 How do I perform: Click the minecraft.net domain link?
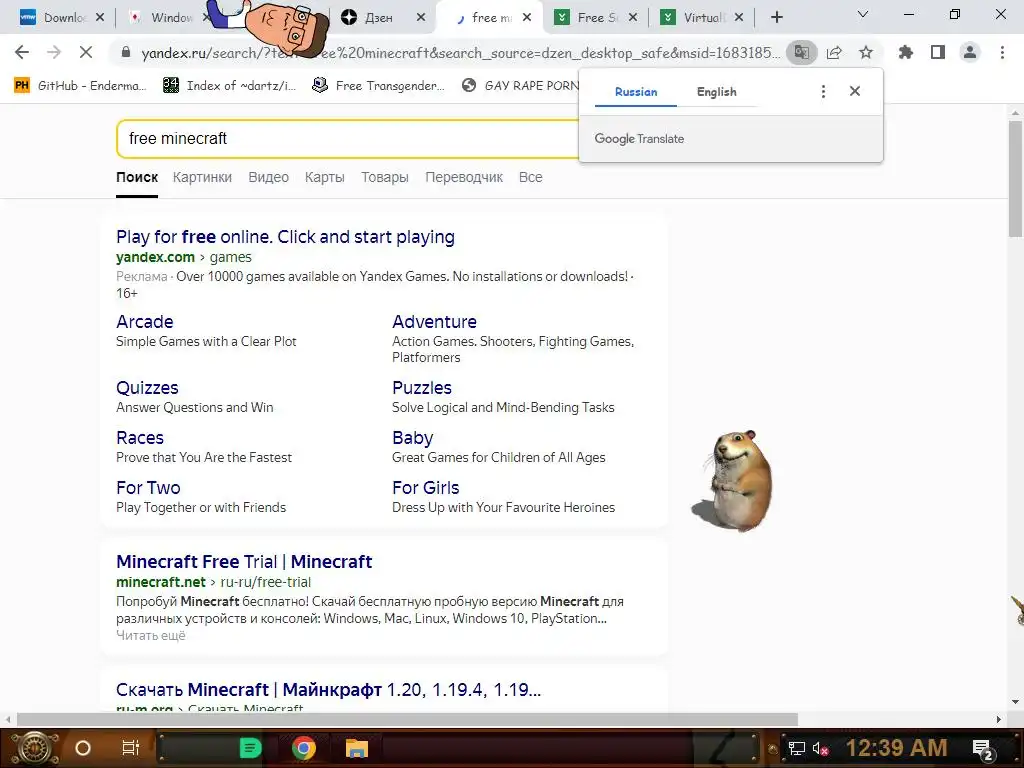[x=161, y=582]
